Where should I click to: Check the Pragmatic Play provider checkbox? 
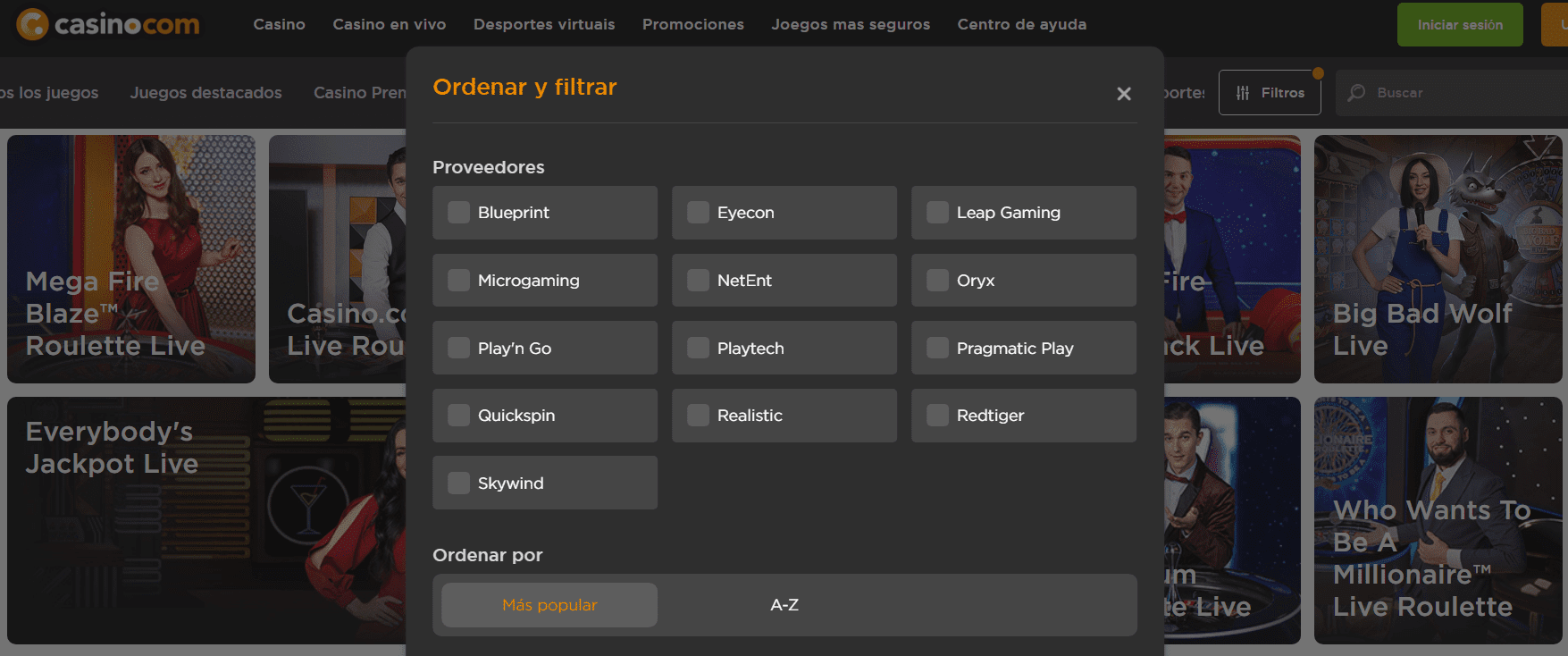pyautogui.click(x=937, y=348)
